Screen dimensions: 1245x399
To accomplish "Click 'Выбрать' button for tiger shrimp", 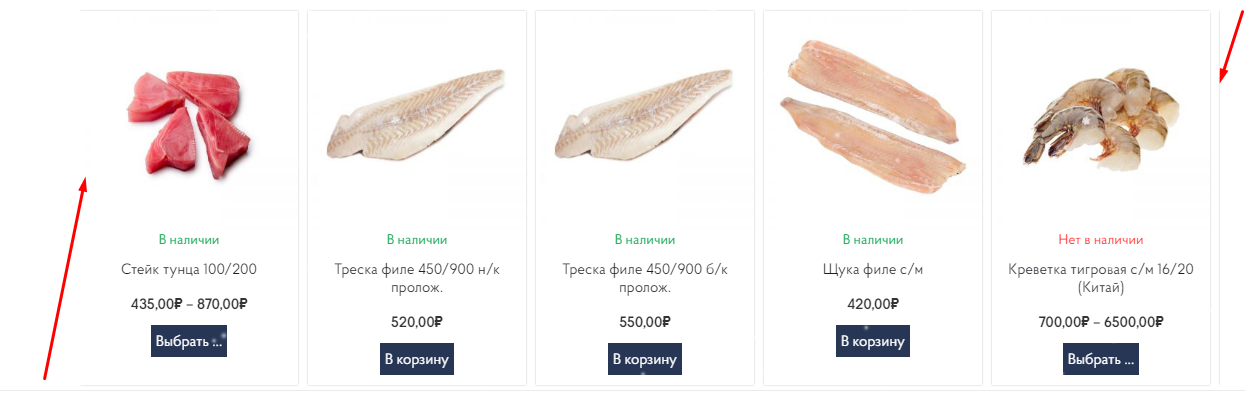I will (x=1101, y=359).
